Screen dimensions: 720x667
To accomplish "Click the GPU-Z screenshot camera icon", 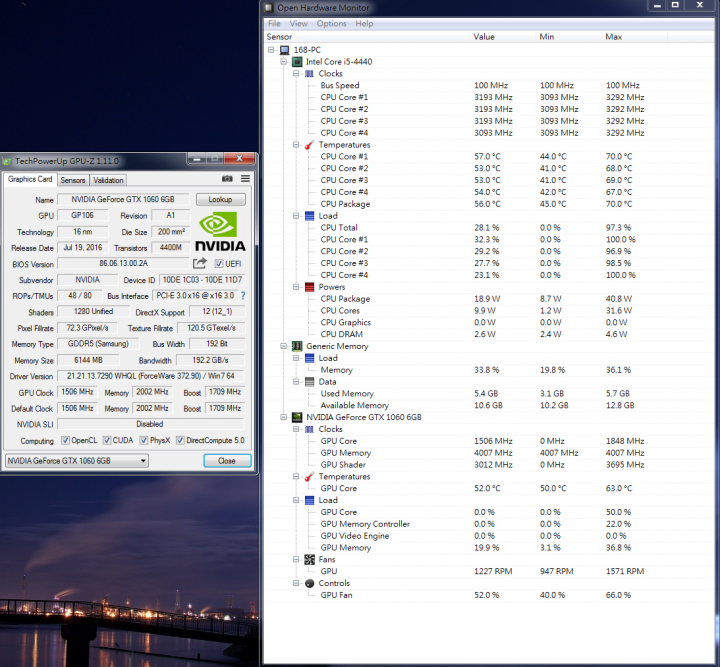I will point(227,179).
